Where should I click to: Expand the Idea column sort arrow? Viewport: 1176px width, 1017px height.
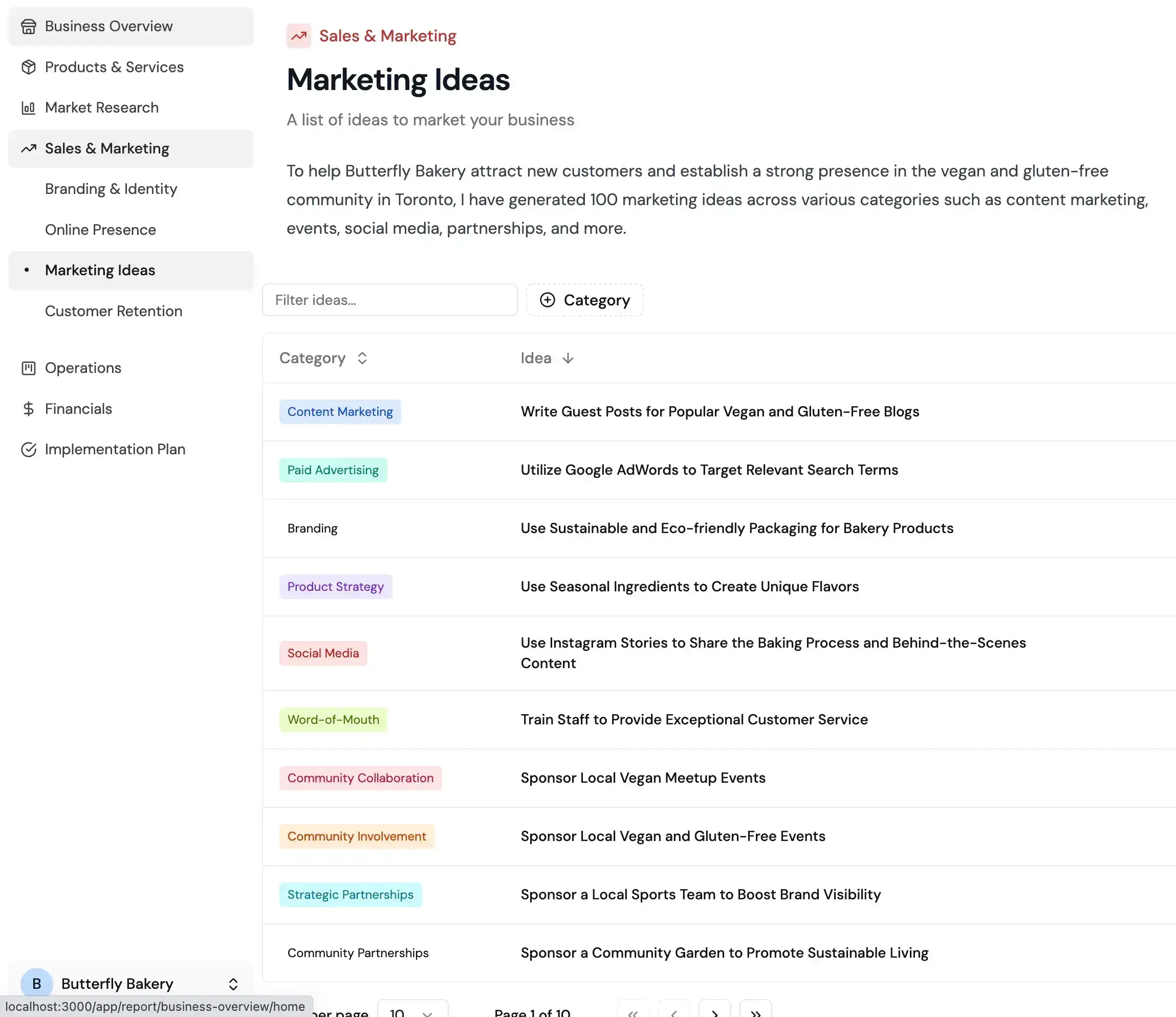[567, 358]
